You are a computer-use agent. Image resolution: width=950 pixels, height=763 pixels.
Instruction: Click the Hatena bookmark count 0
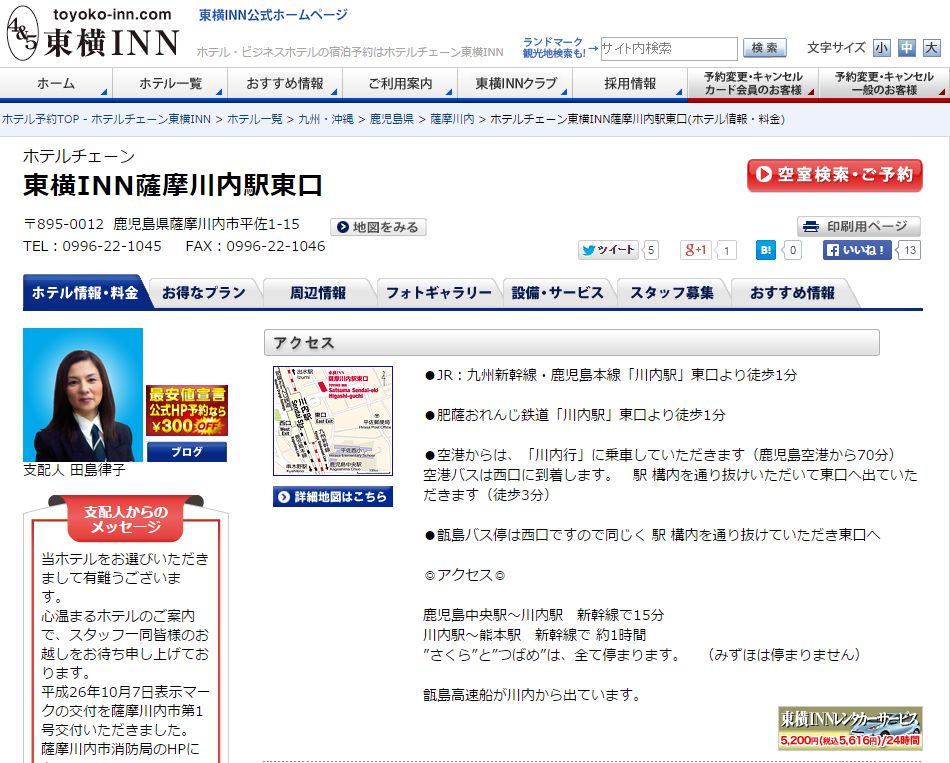793,250
